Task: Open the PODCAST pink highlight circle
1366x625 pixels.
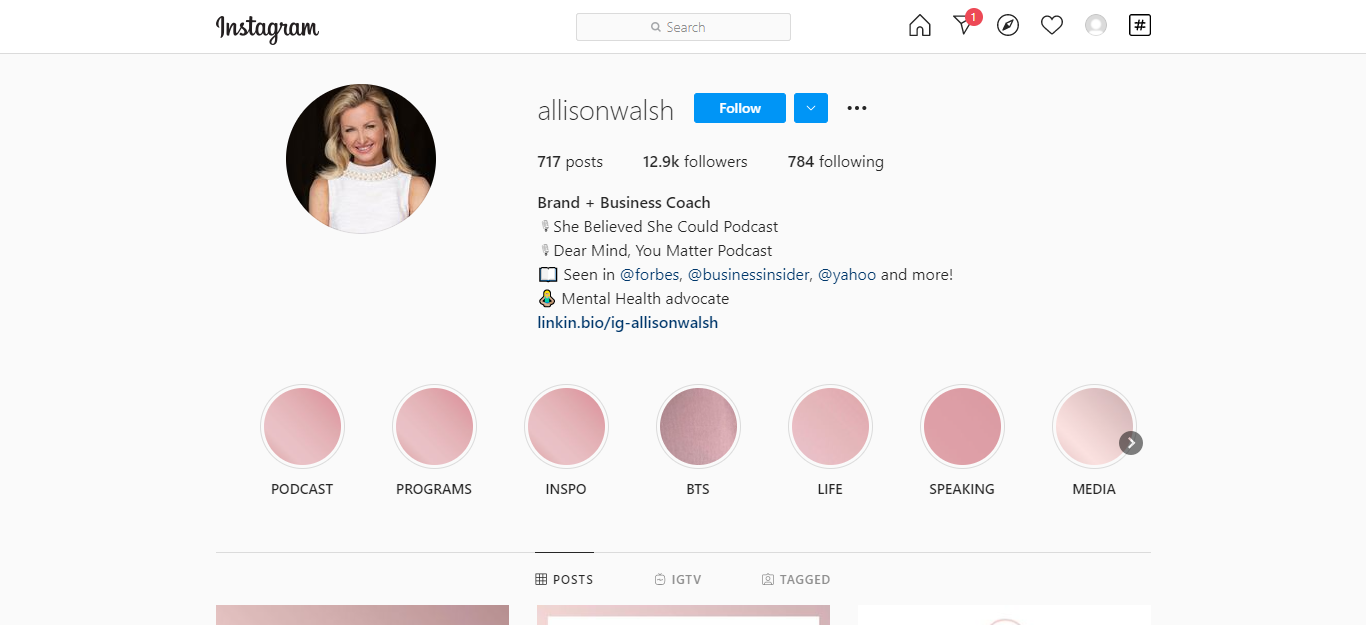Action: (302, 427)
